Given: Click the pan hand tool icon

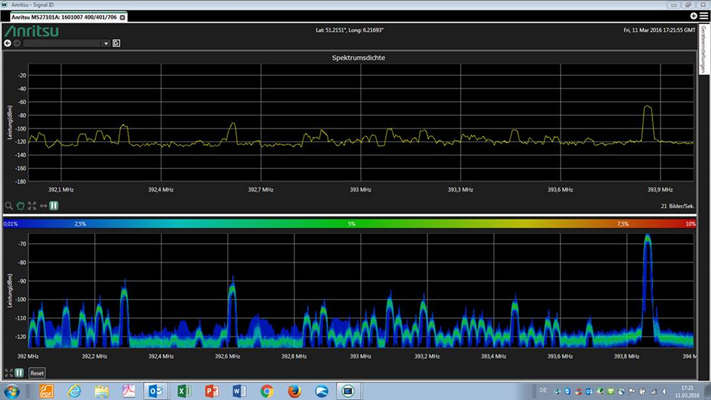Looking at the screenshot, I should [x=20, y=205].
